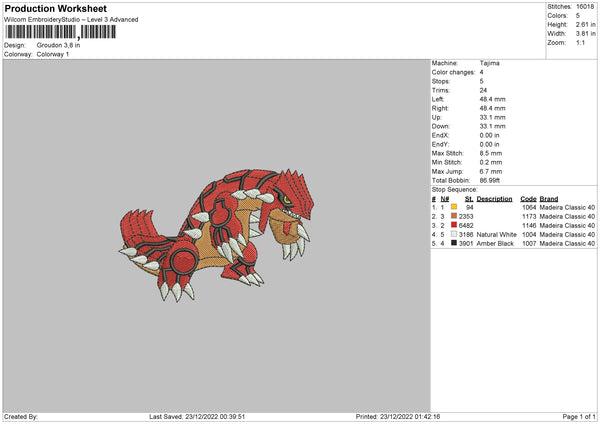
Task: Click the stitch count 6482 cell
Action: [466, 225]
